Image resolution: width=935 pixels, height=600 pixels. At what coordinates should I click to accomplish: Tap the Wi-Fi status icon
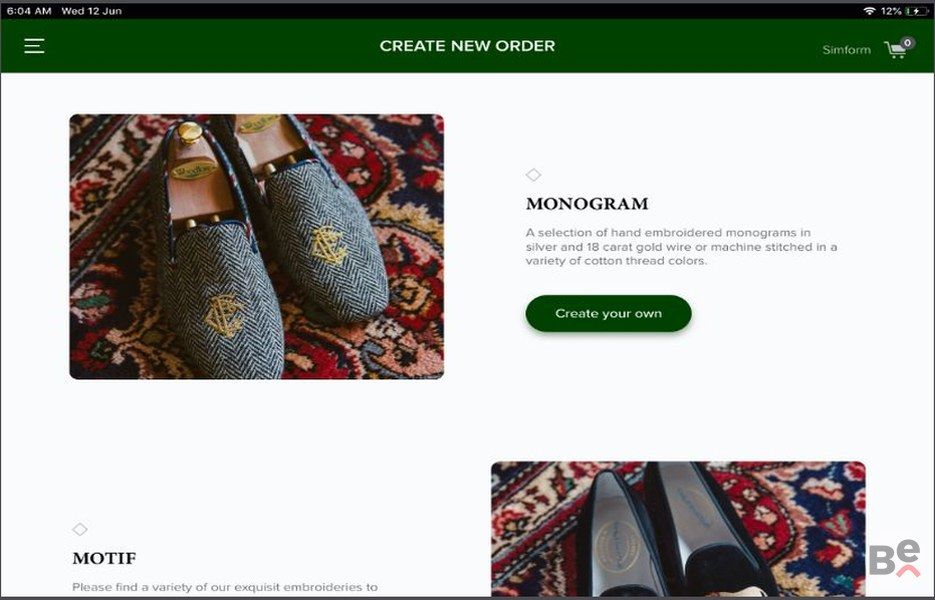coord(869,11)
